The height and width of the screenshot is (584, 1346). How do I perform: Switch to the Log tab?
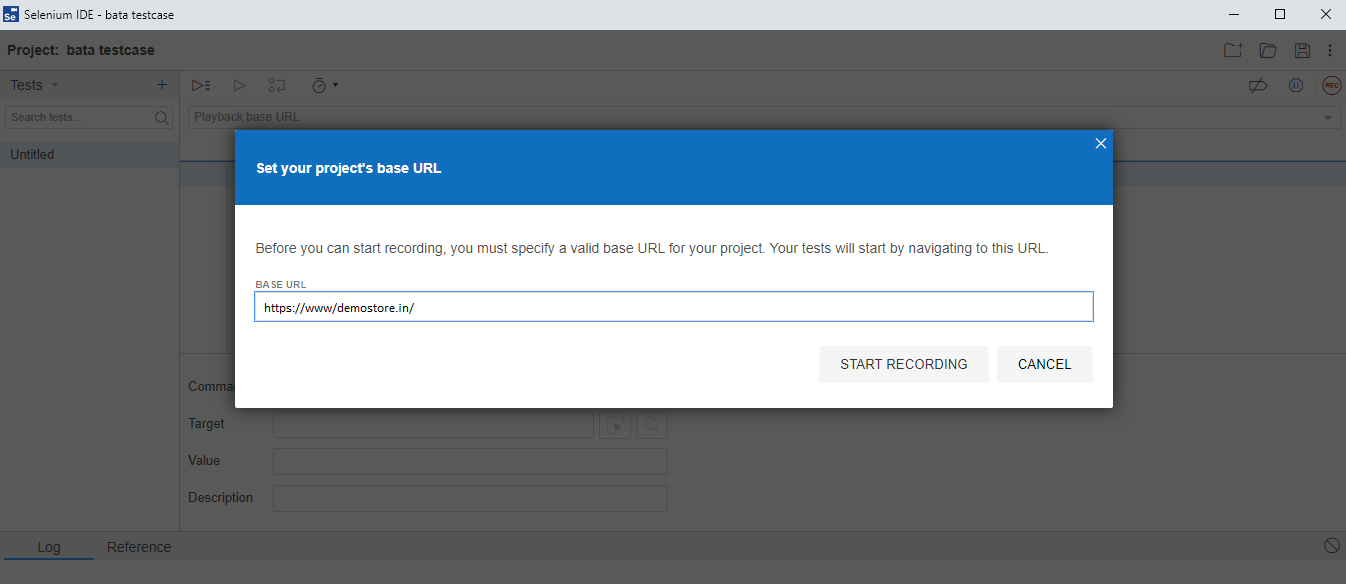pos(49,547)
